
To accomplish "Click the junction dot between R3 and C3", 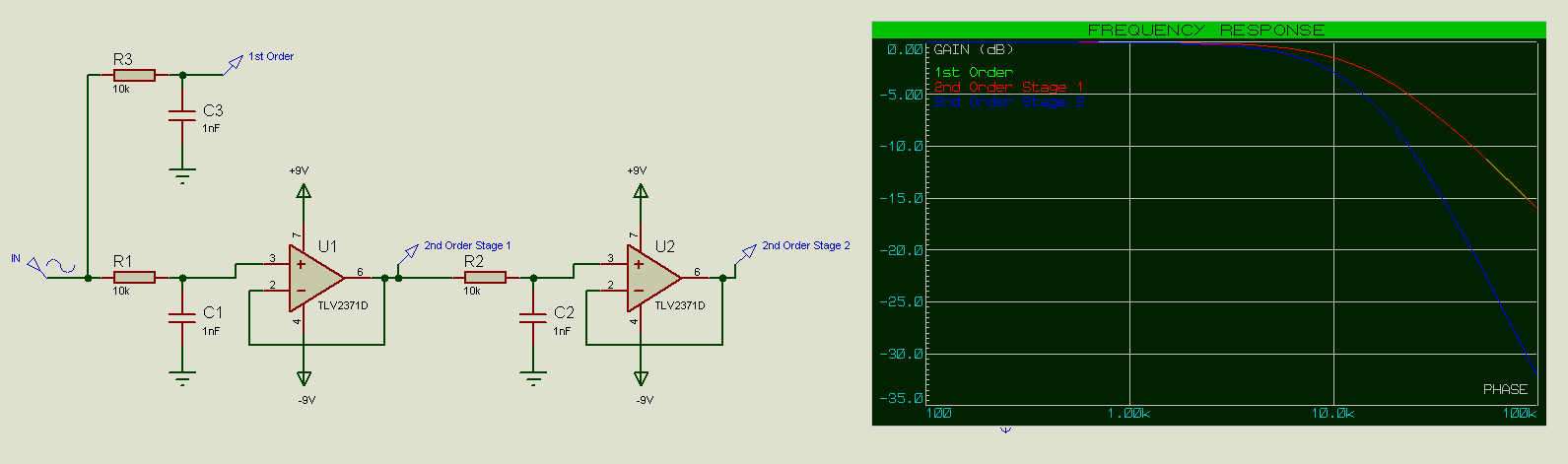I will point(182,75).
